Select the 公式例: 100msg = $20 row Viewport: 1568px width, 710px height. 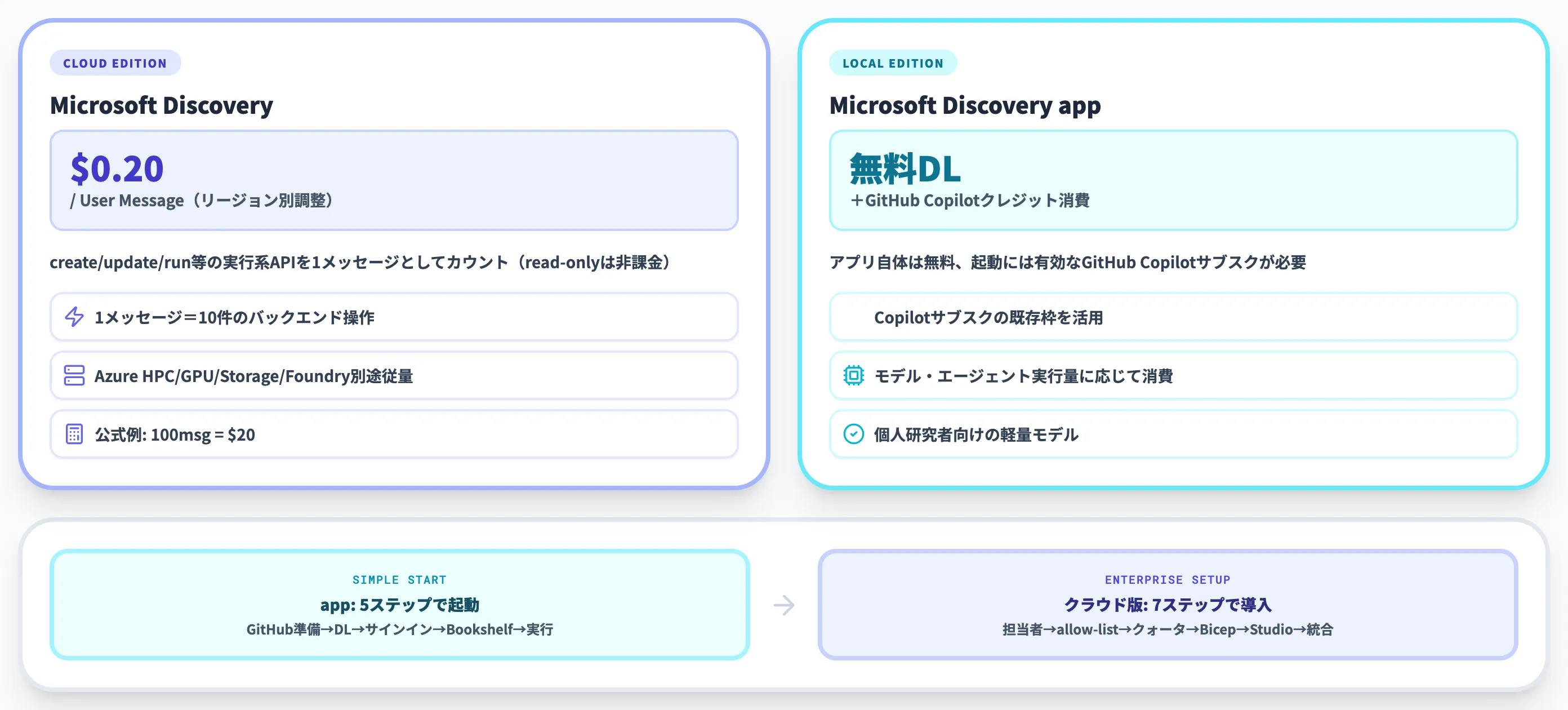point(394,433)
